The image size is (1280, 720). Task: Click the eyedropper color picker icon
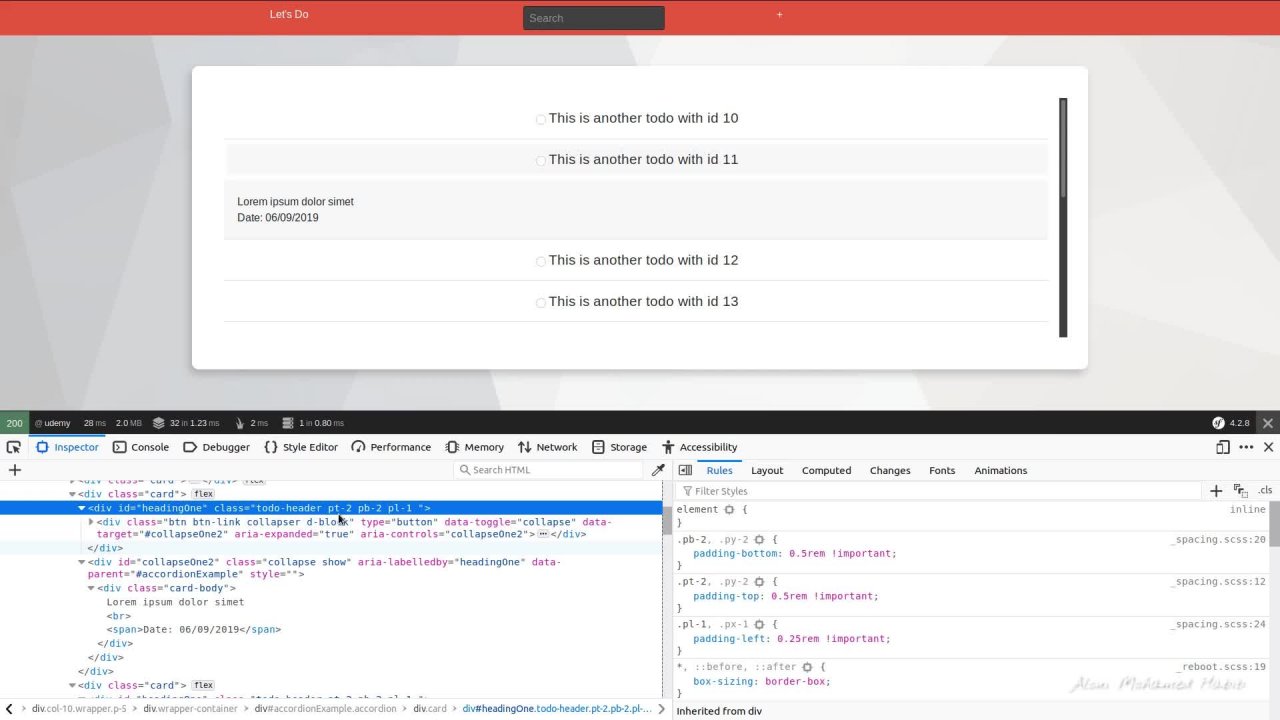coord(658,470)
